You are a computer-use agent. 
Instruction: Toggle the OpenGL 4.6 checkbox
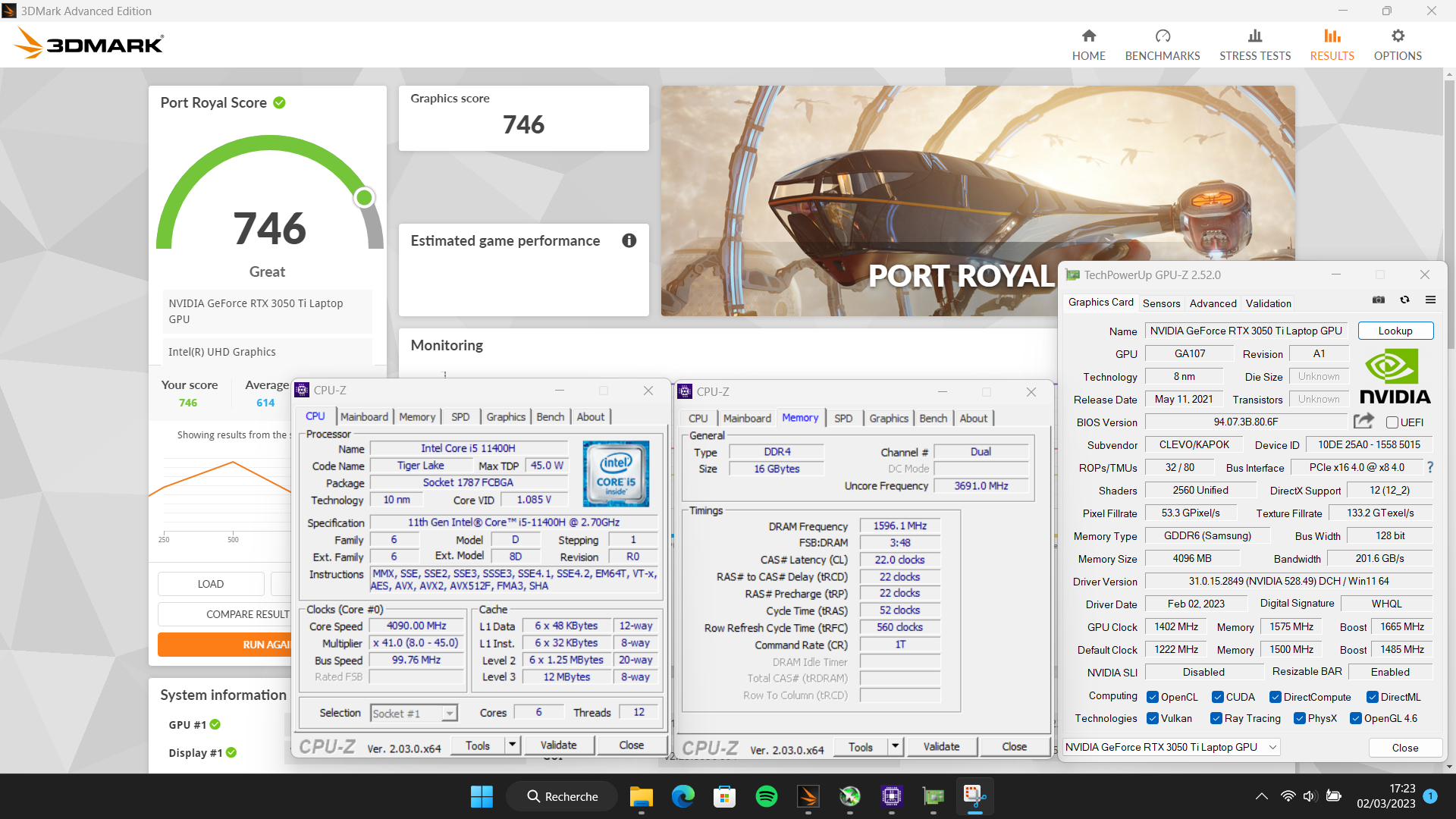(1355, 718)
